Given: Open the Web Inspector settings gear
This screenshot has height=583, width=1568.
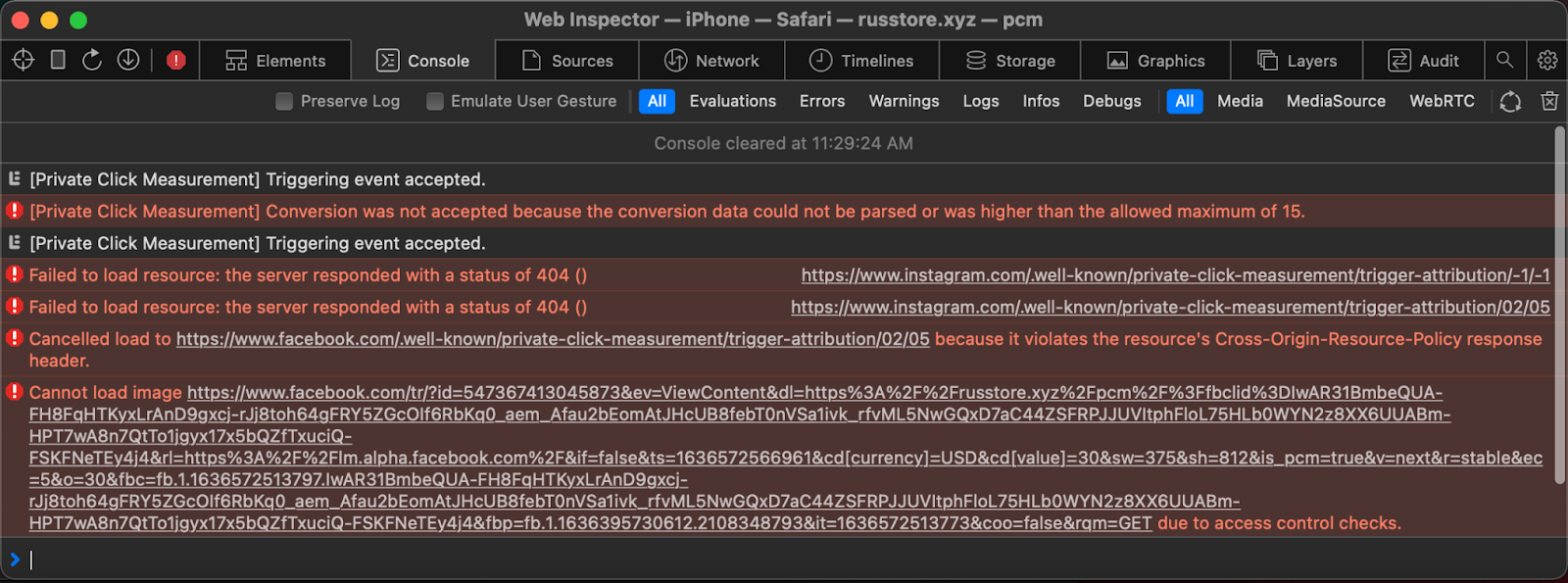Looking at the screenshot, I should point(1547,61).
